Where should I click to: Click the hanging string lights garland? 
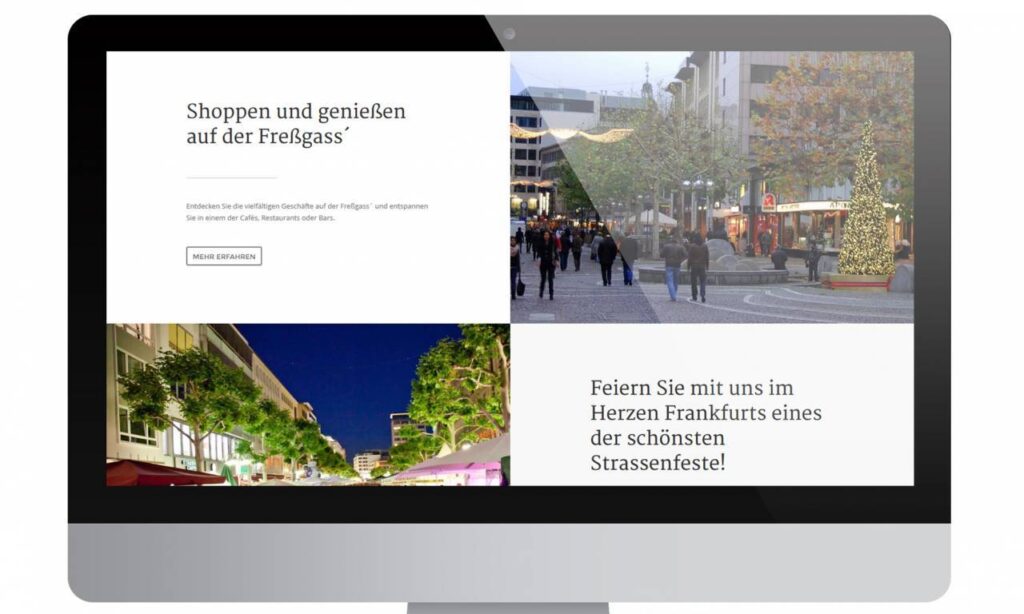click(570, 133)
